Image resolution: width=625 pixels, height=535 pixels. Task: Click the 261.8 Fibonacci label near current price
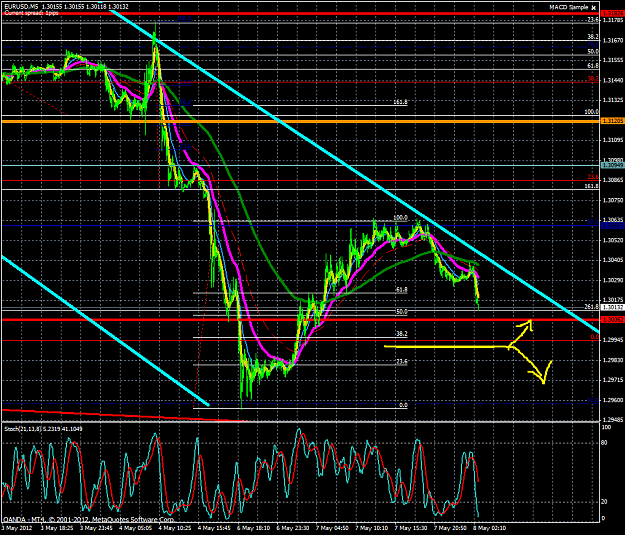click(592, 307)
